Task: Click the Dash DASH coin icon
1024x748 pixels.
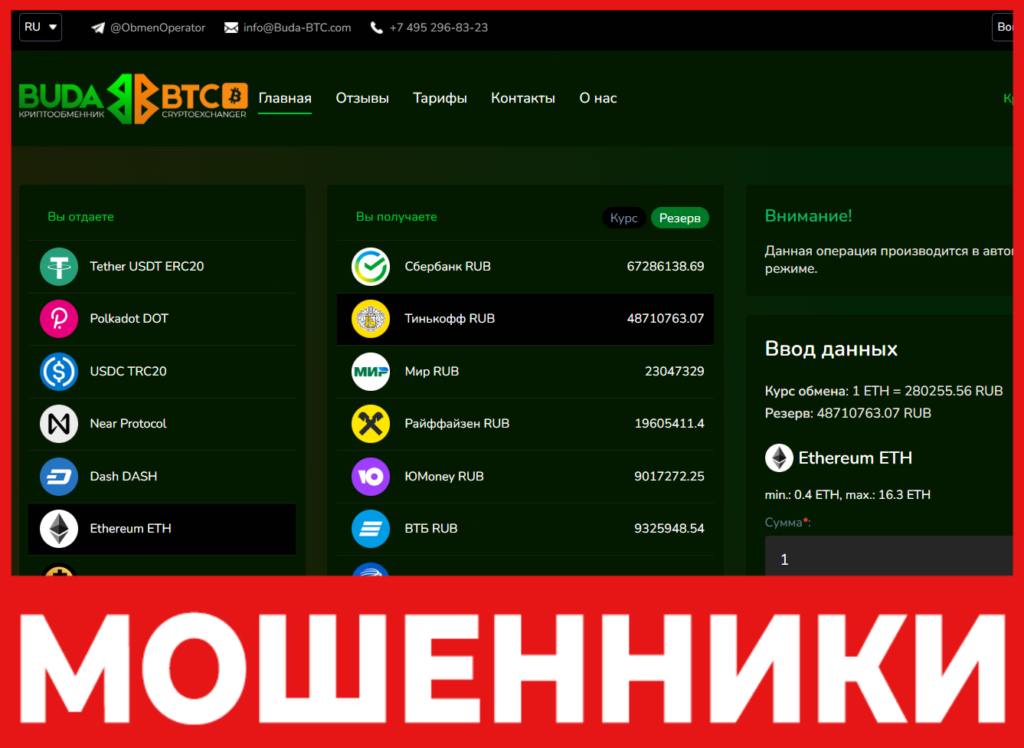Action: coord(59,476)
